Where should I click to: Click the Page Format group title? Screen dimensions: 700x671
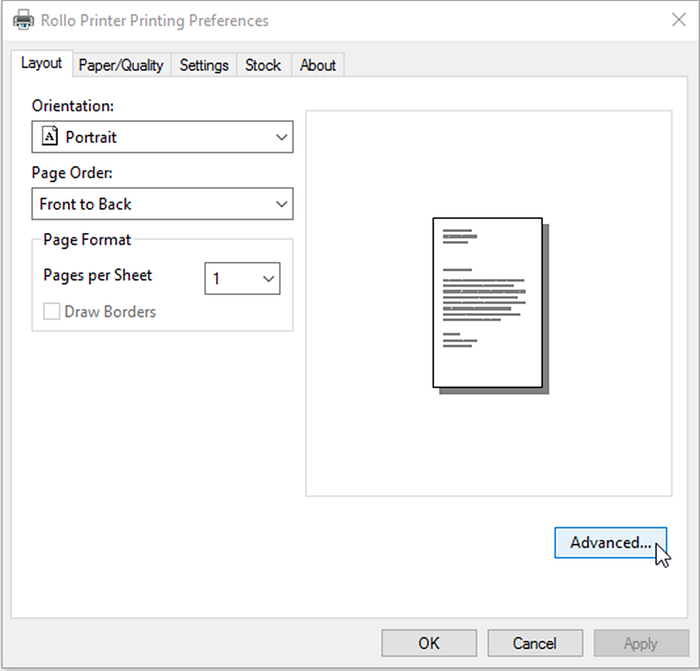click(x=87, y=240)
